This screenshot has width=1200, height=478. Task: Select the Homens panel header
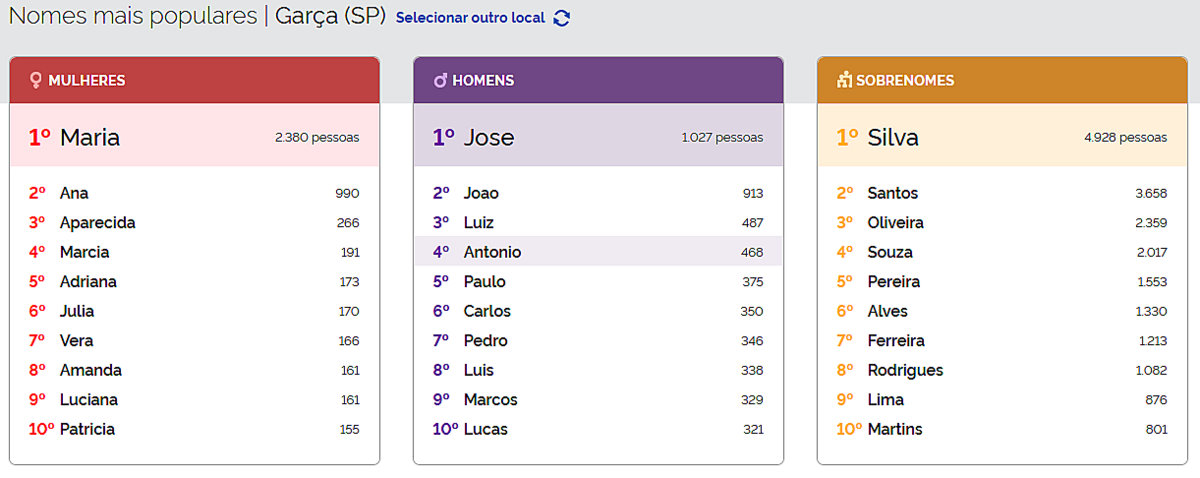598,80
